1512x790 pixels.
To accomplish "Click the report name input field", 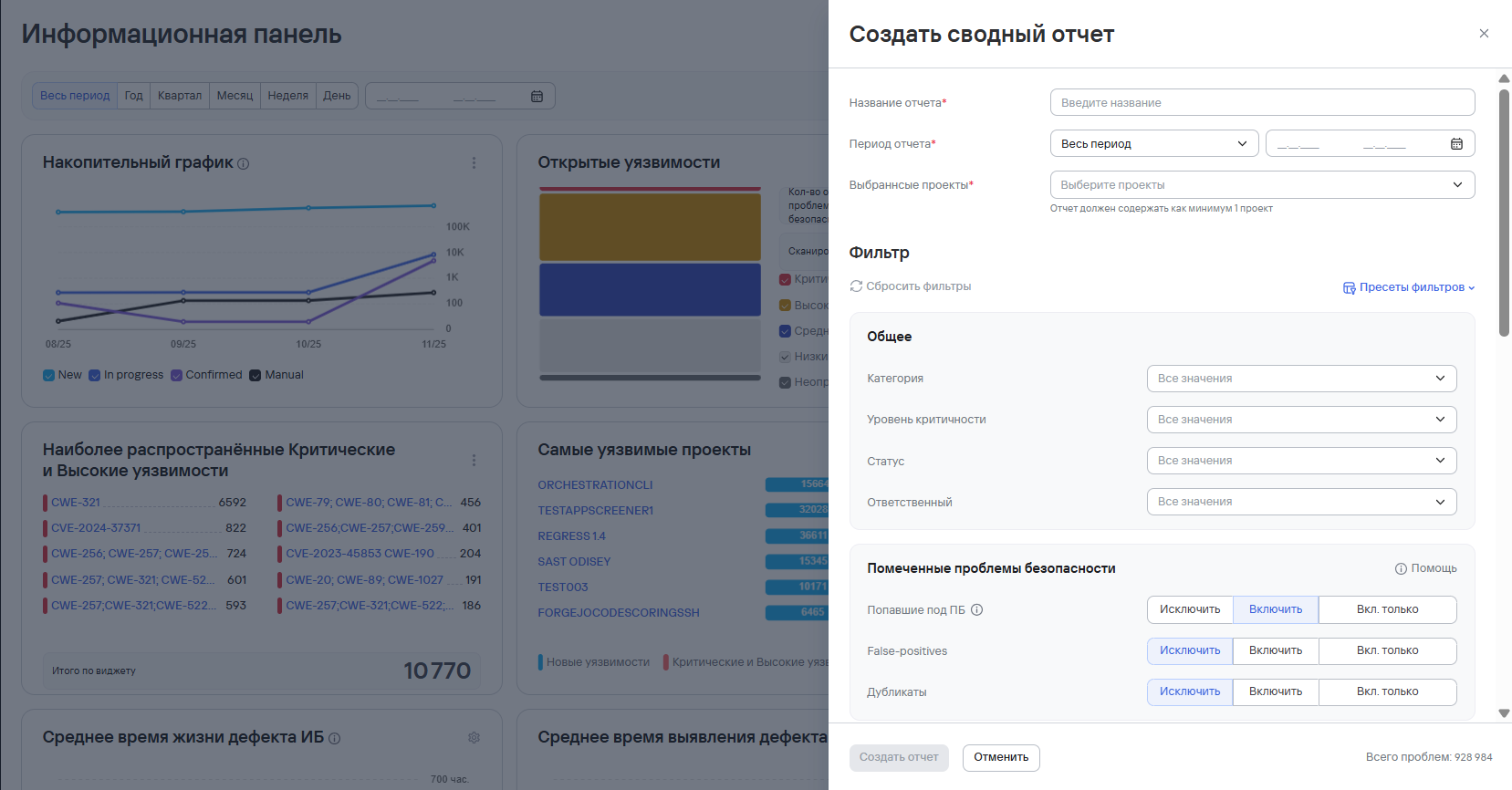I will (1261, 103).
